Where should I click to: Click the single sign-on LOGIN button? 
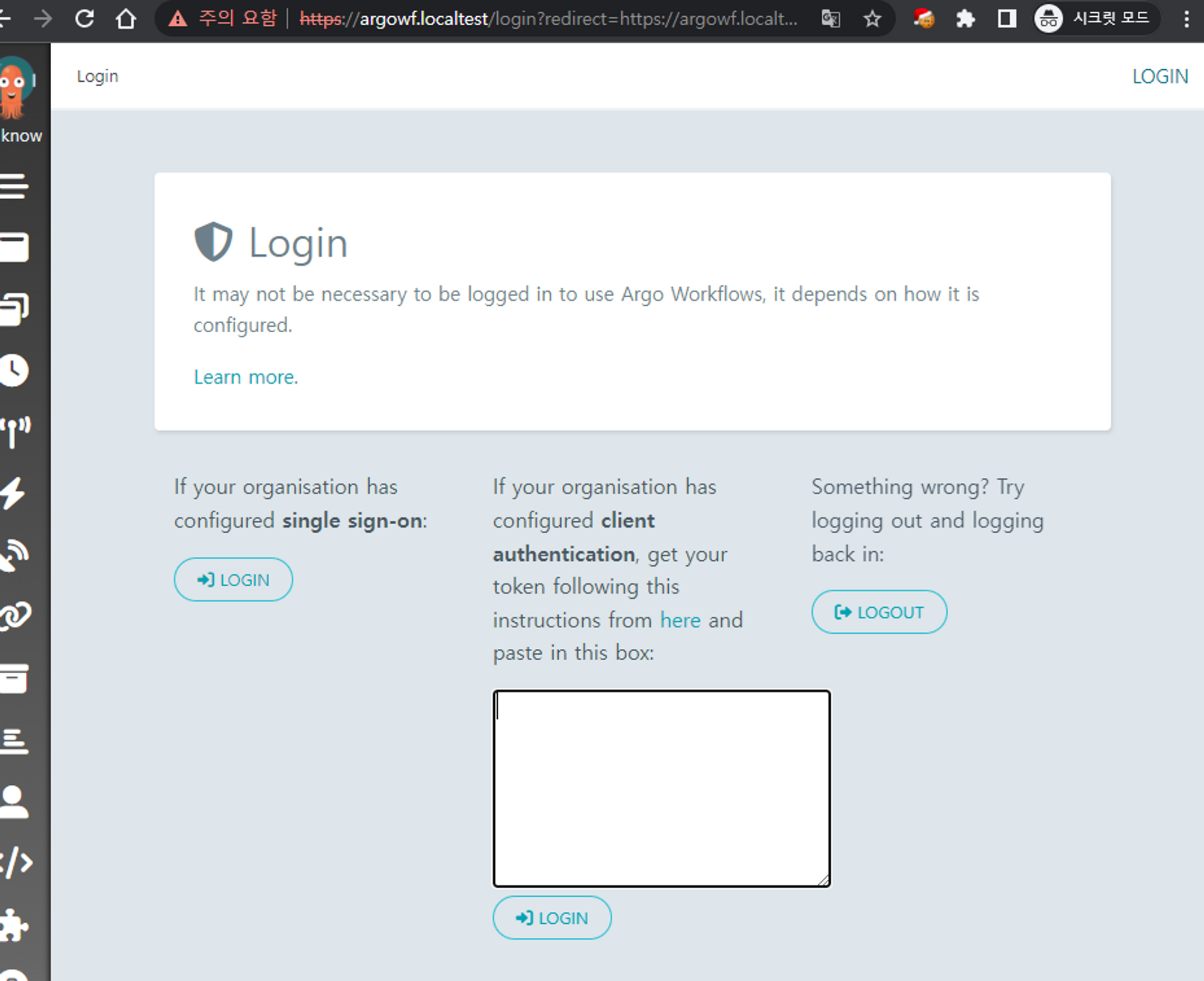pyautogui.click(x=233, y=580)
